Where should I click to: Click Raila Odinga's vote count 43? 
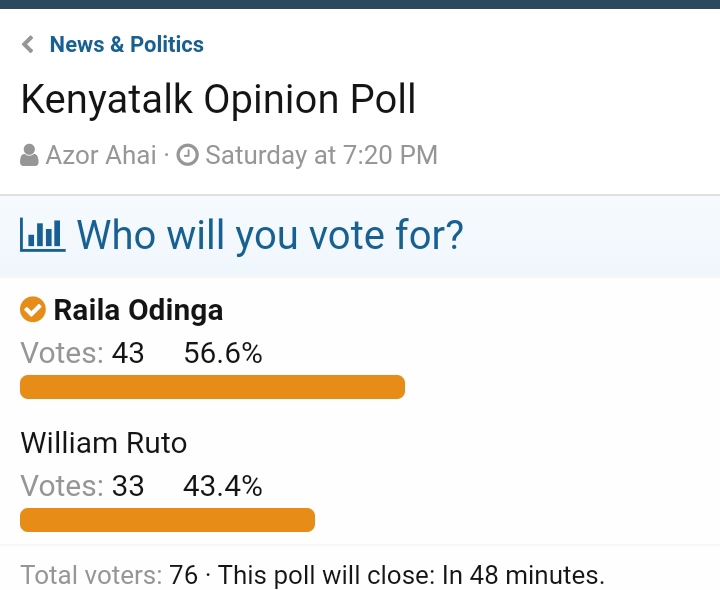click(x=128, y=353)
